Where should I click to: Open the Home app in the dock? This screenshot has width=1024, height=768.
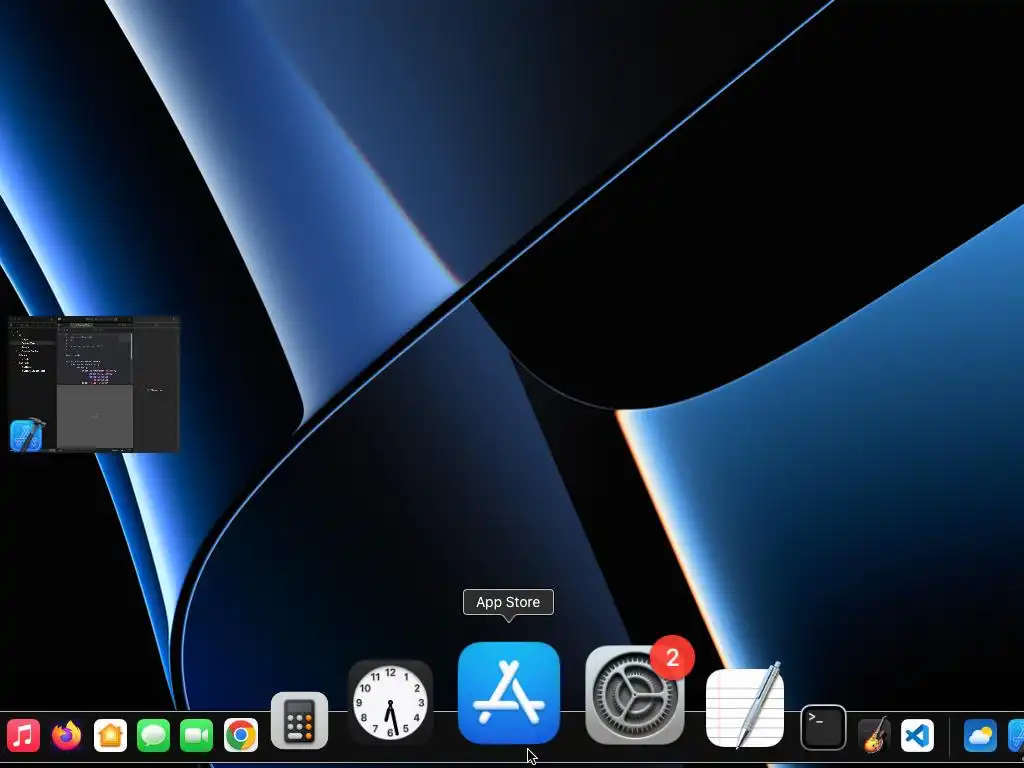(x=110, y=735)
